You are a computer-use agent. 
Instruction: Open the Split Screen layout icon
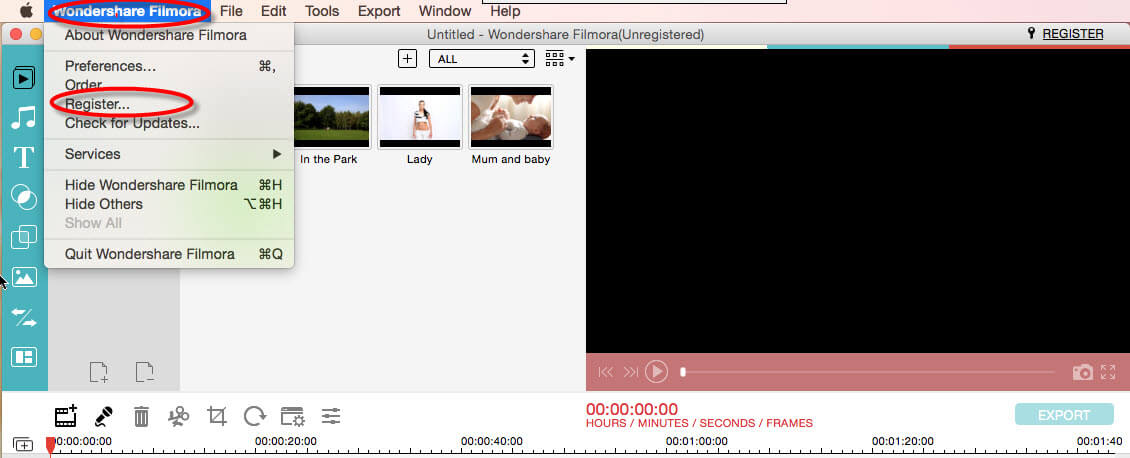(24, 357)
